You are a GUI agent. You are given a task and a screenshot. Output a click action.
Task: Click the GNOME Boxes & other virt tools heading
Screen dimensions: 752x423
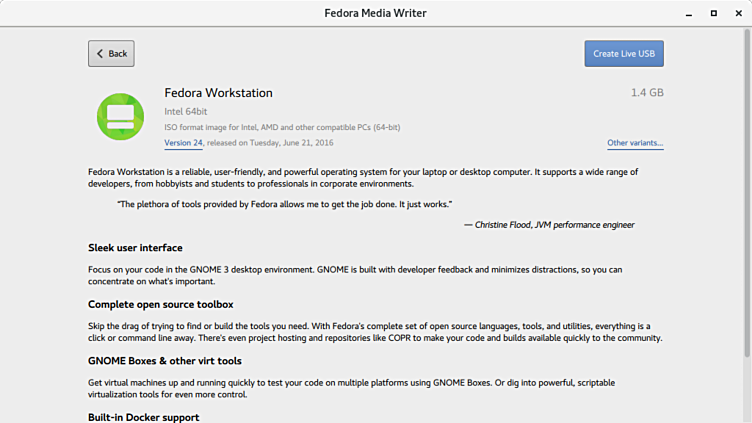pos(164,361)
